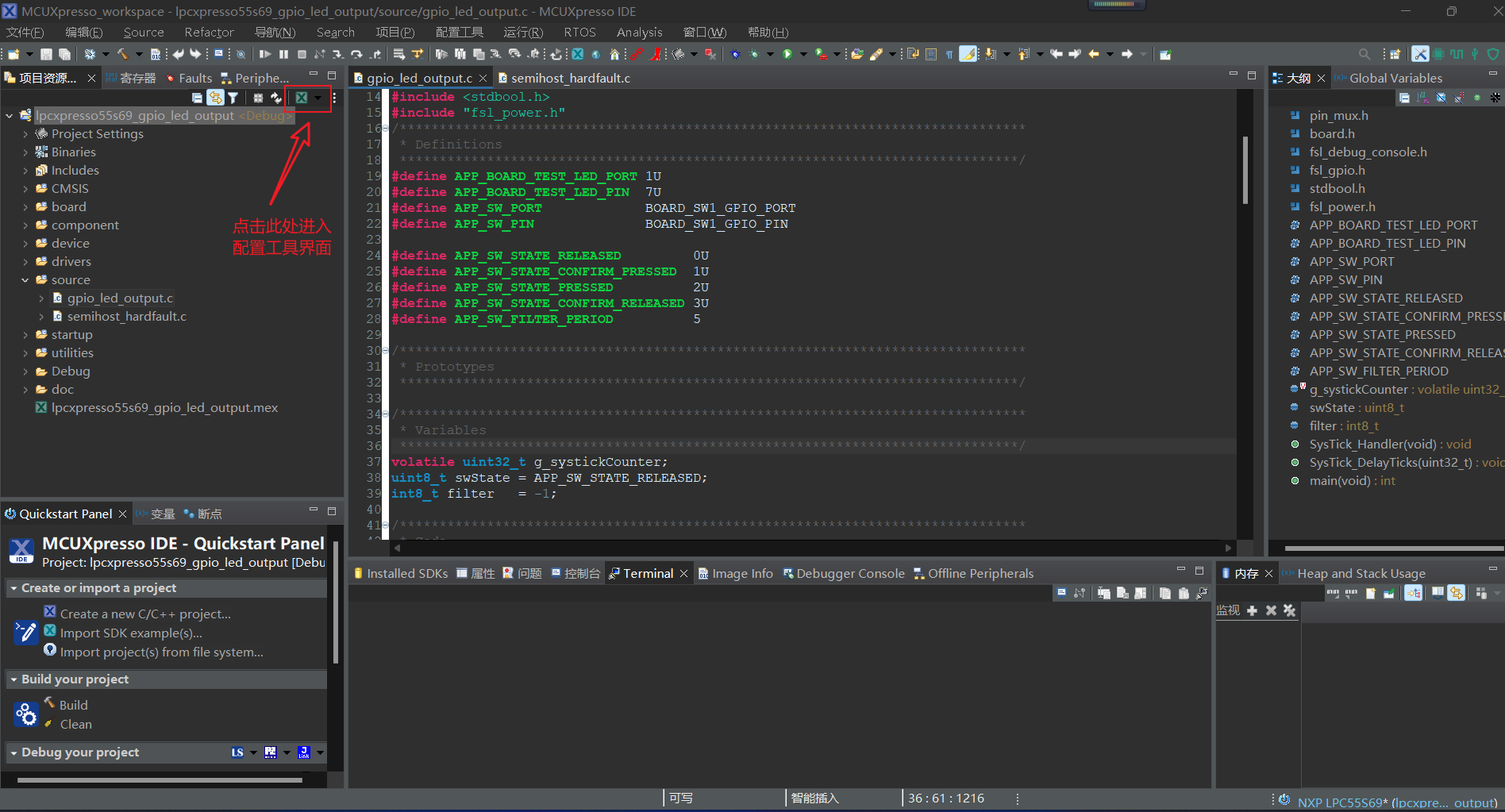The image size is (1505, 812).
Task: Click the Add memory monitor plus icon
Action: (x=1252, y=610)
